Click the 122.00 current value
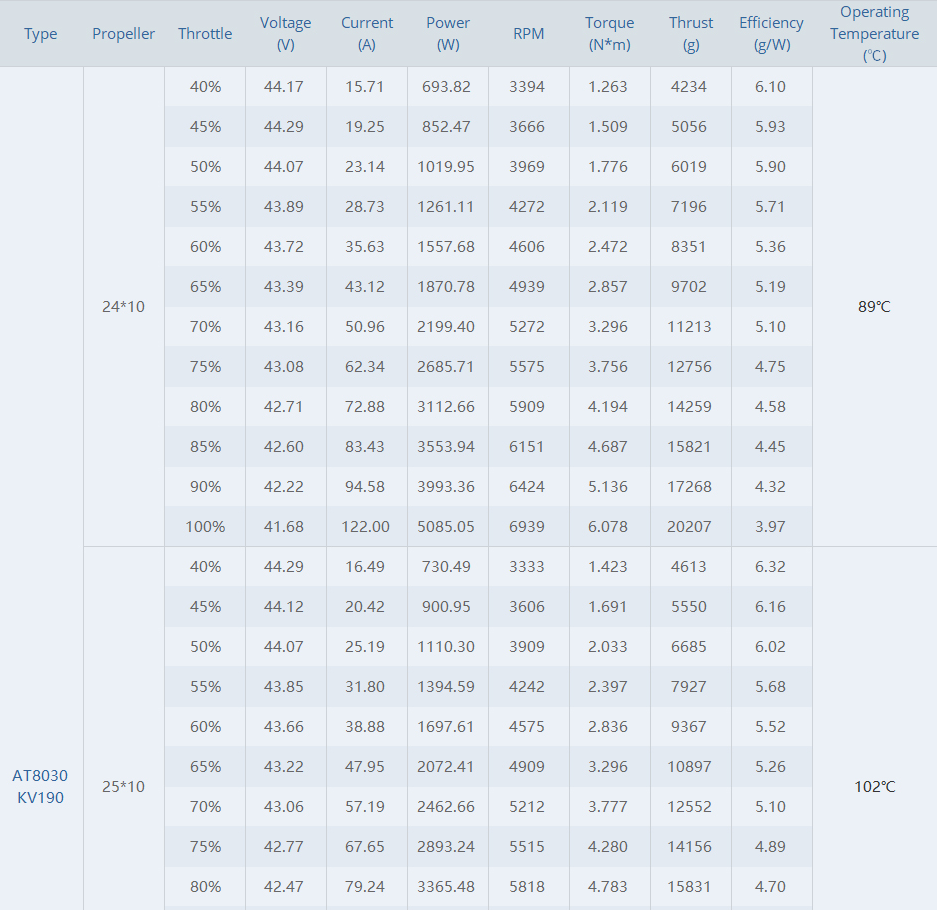Screen dimensions: 937x910 tap(365, 526)
